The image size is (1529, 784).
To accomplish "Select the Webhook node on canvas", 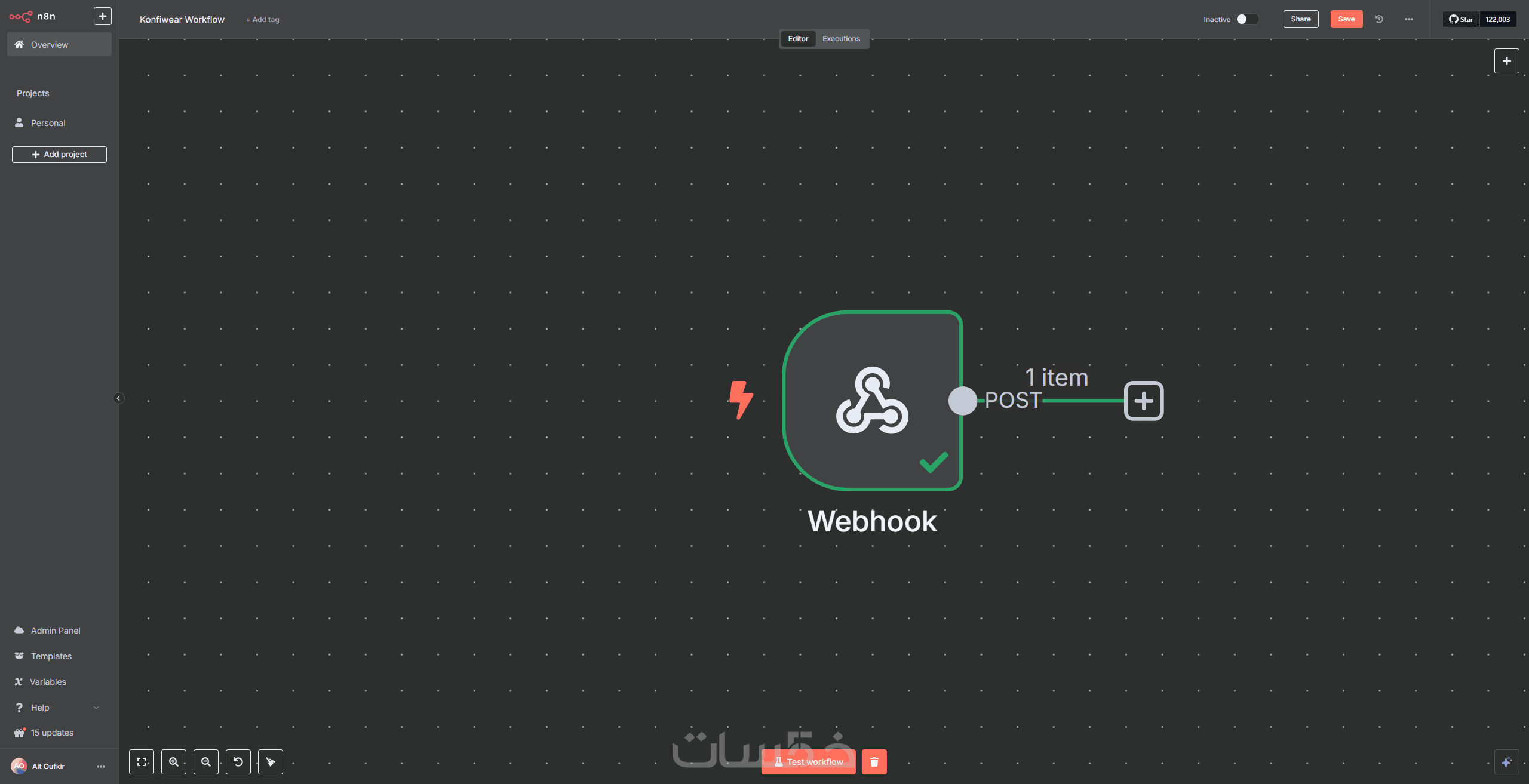I will pyautogui.click(x=872, y=401).
